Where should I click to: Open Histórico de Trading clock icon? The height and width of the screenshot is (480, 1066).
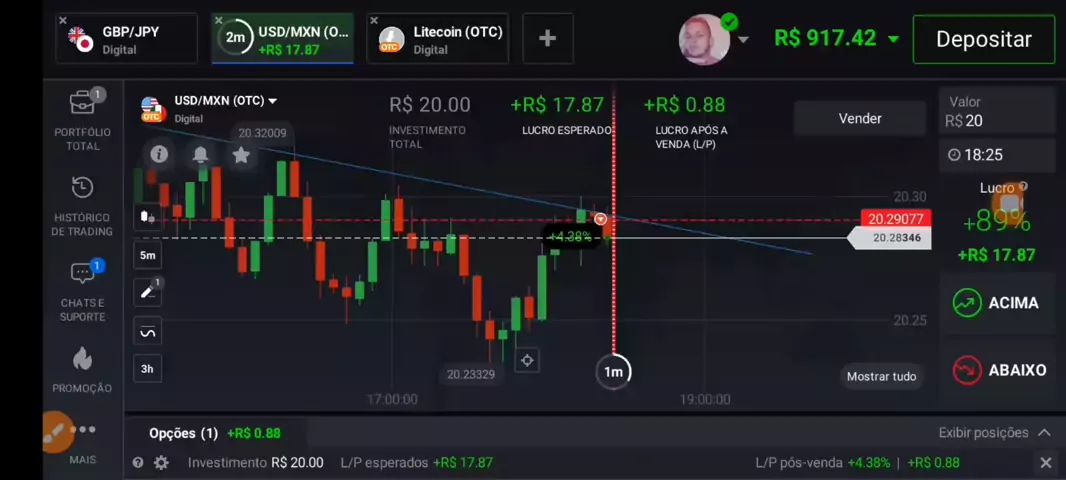pos(83,187)
